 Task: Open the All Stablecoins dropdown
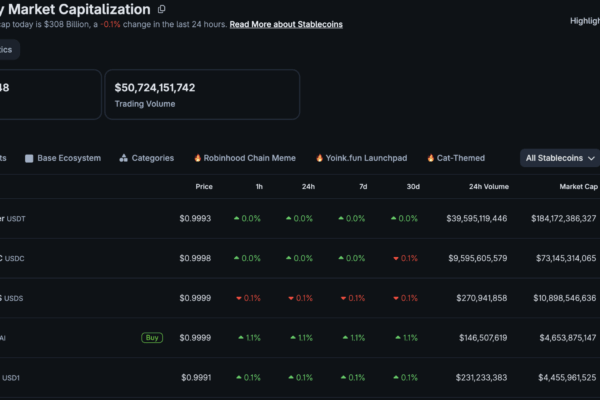coord(560,158)
